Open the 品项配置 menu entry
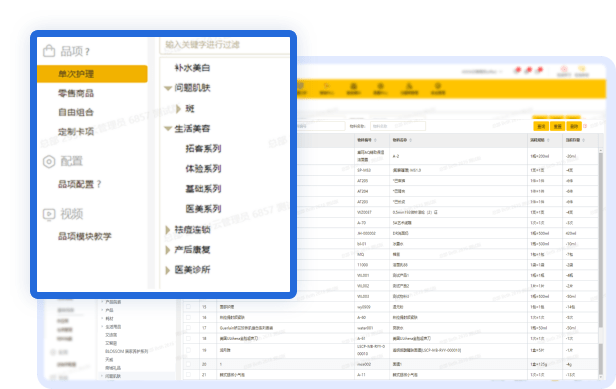Screen dimensions: 616x389 point(76,184)
